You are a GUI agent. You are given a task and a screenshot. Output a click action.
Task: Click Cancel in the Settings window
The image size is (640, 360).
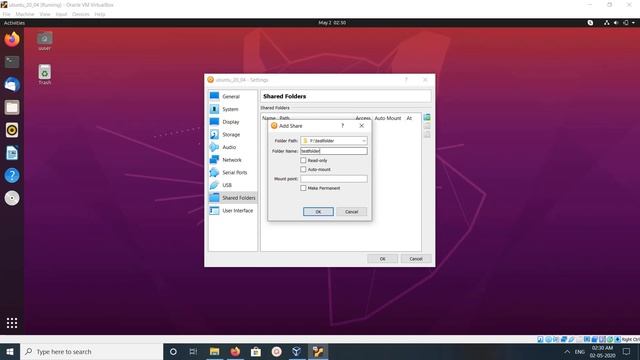pos(416,259)
